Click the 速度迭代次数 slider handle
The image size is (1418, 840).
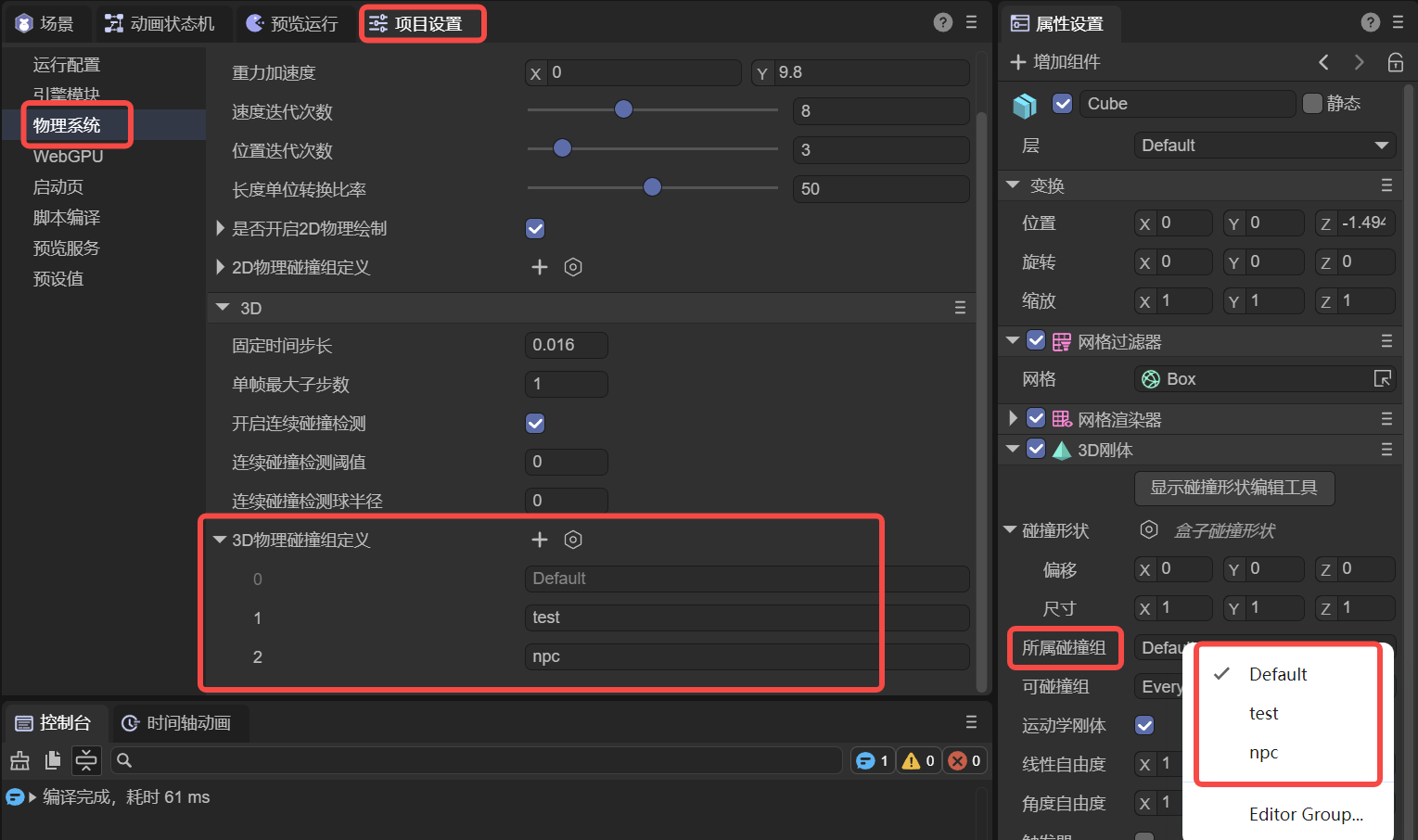pos(623,109)
